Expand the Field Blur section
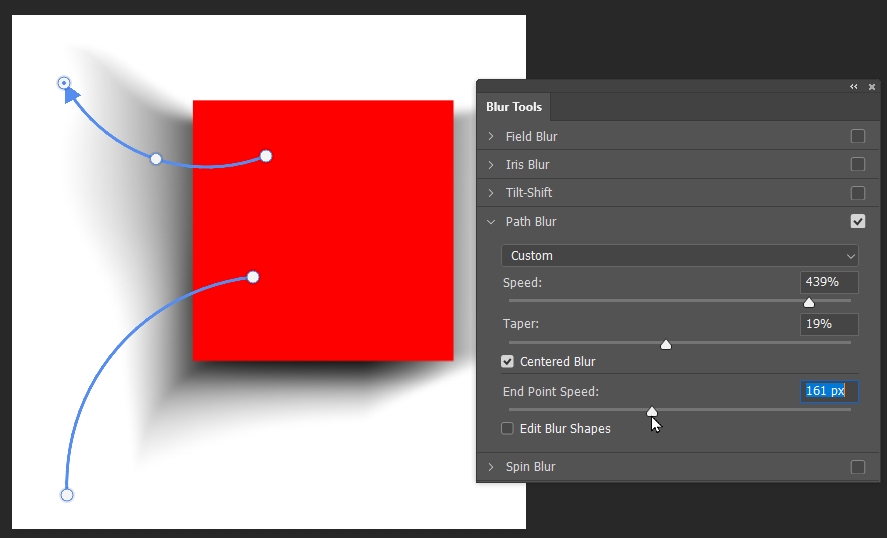This screenshot has height=538, width=887. pyautogui.click(x=491, y=137)
